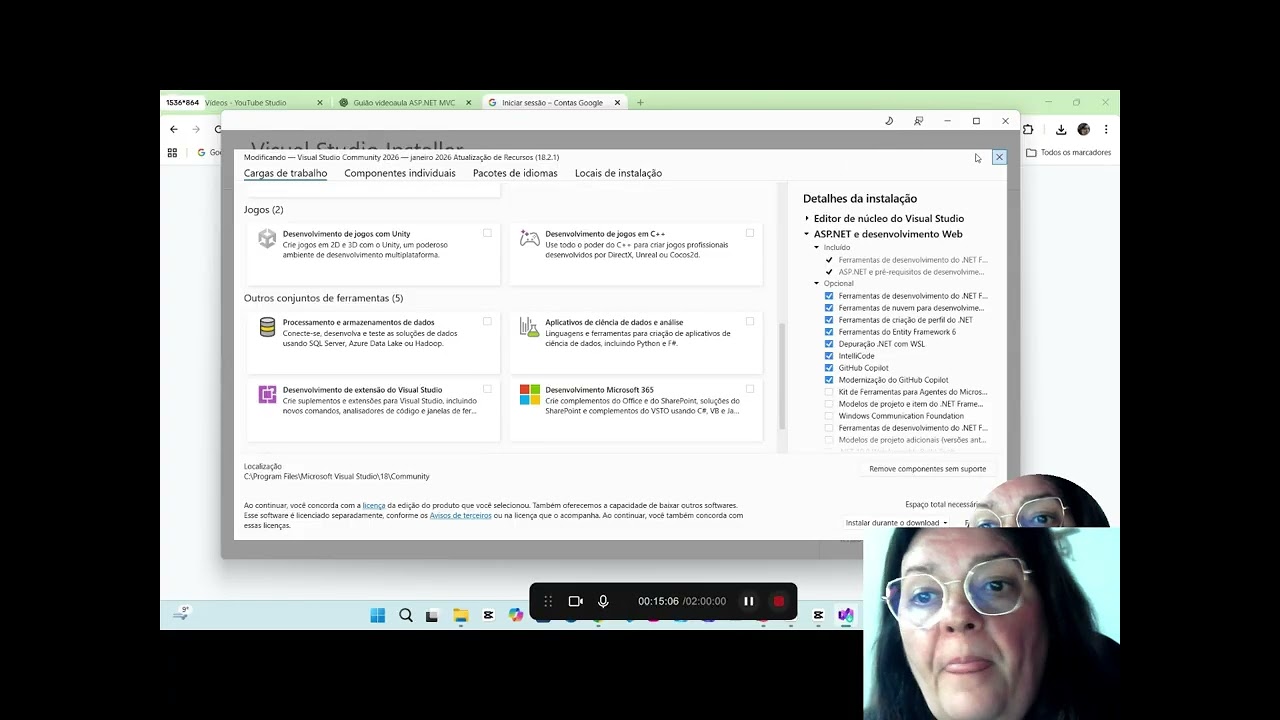The width and height of the screenshot is (1280, 720).
Task: Click the Chrome profile avatar
Action: 1084,129
